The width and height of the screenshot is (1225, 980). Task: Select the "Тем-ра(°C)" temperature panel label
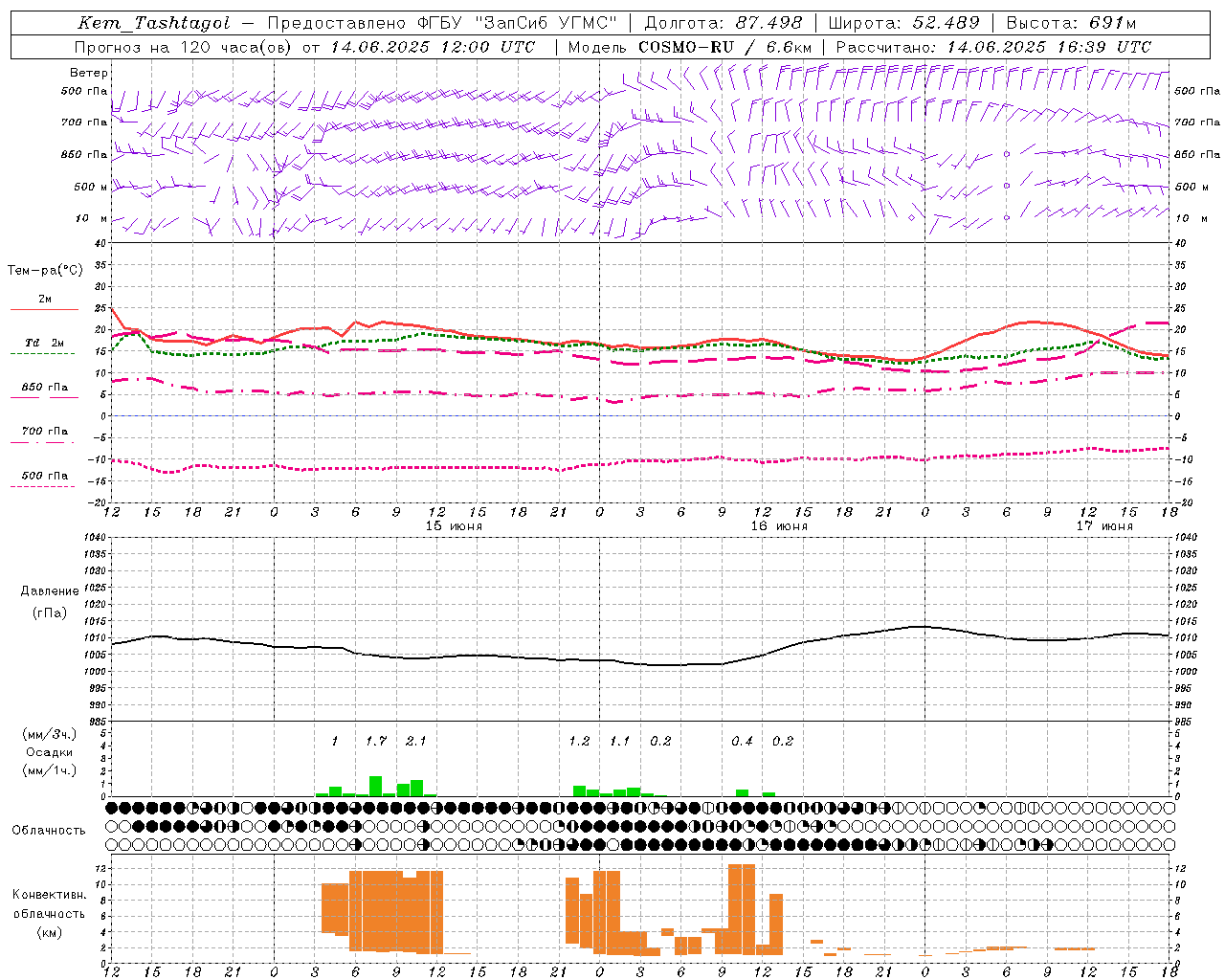click(x=45, y=271)
